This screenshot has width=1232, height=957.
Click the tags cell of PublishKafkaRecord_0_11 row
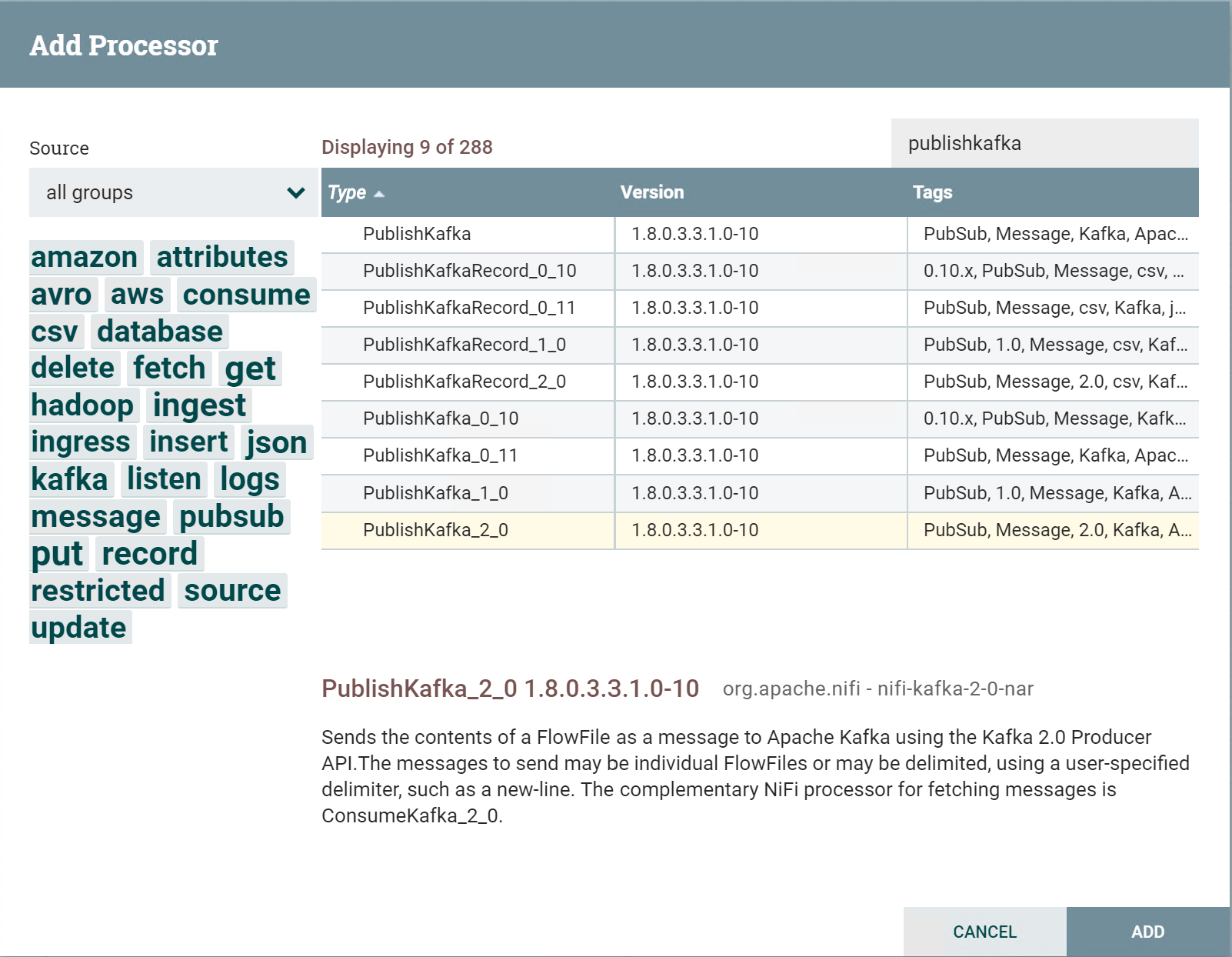point(1054,308)
